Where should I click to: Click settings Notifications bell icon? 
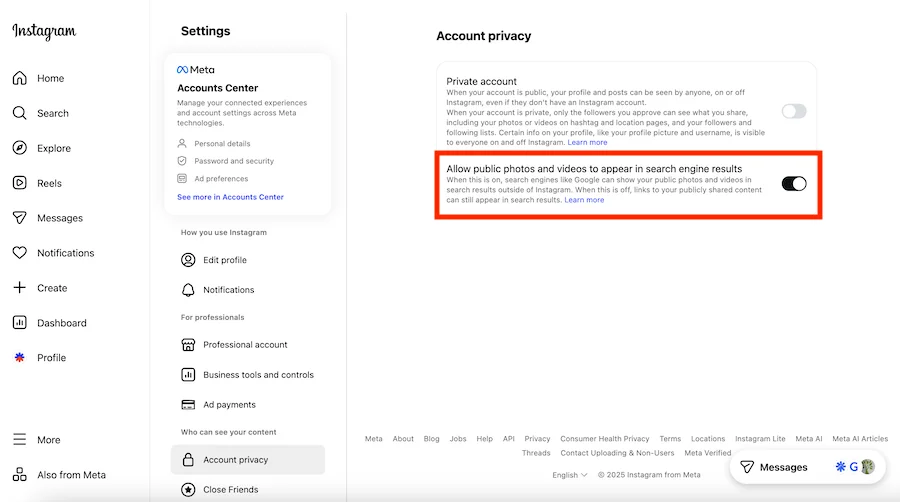coord(188,290)
